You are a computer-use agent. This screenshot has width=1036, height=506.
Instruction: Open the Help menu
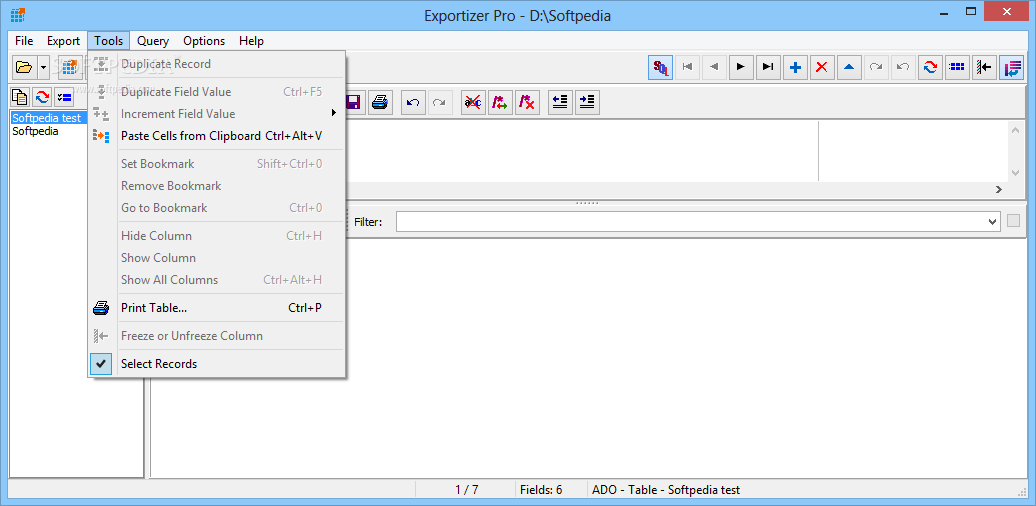252,41
